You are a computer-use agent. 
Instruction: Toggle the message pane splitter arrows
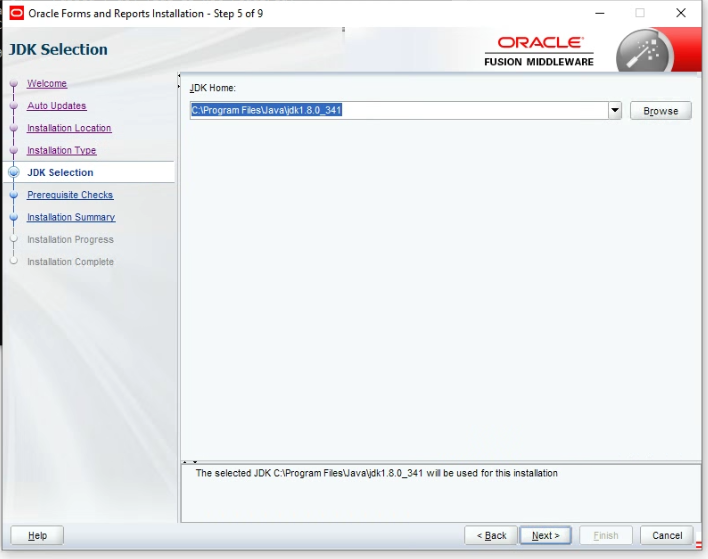pyautogui.click(x=190, y=462)
